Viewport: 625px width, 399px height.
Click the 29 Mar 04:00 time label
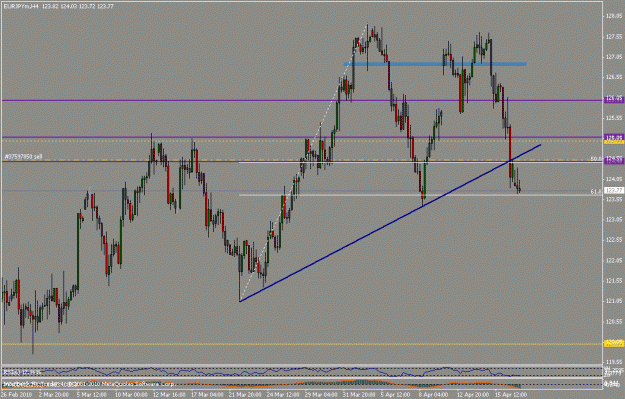[x=322, y=395]
